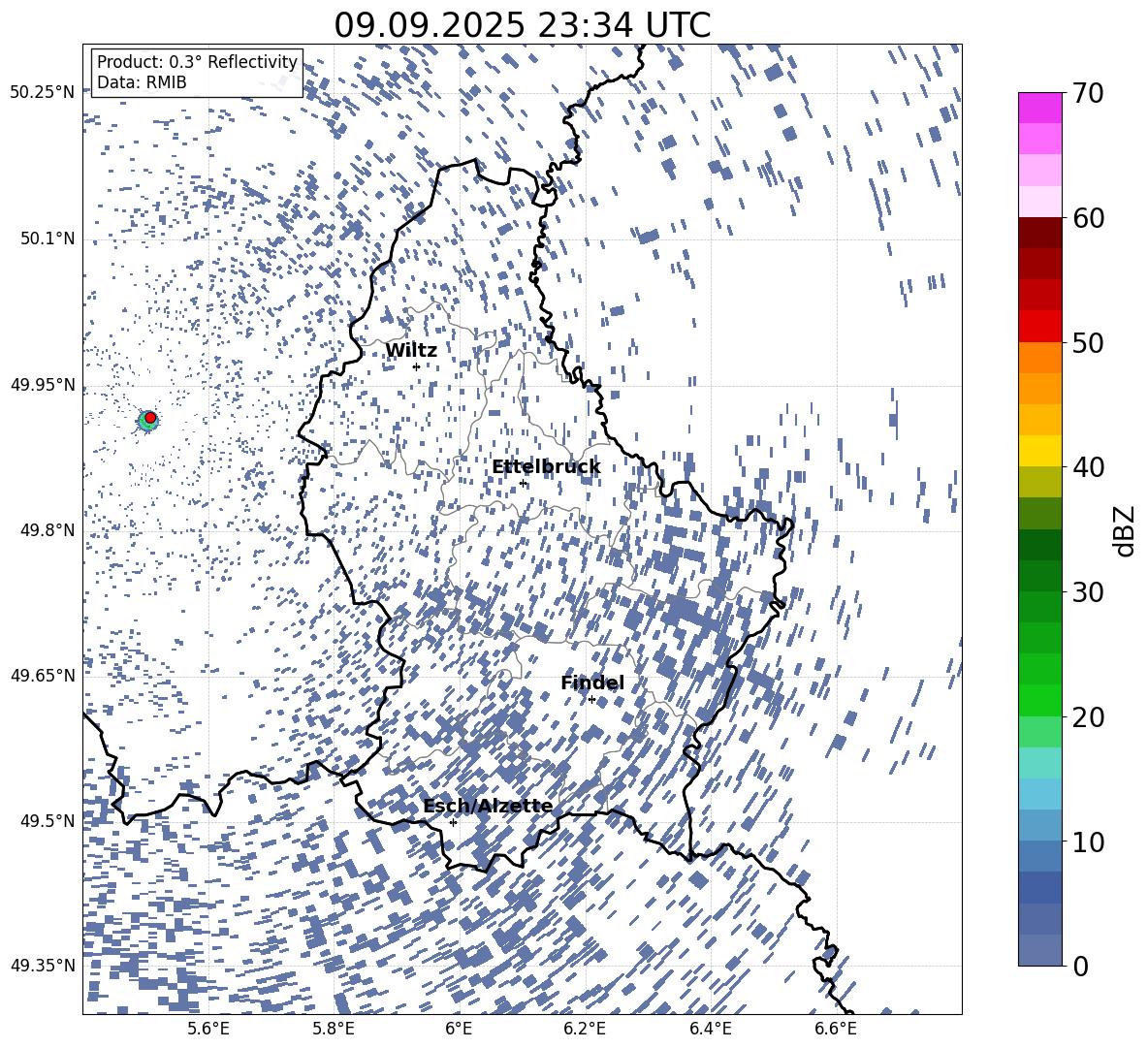Click the 49.8°N latitude label
The image size is (1148, 1048).
(47, 530)
